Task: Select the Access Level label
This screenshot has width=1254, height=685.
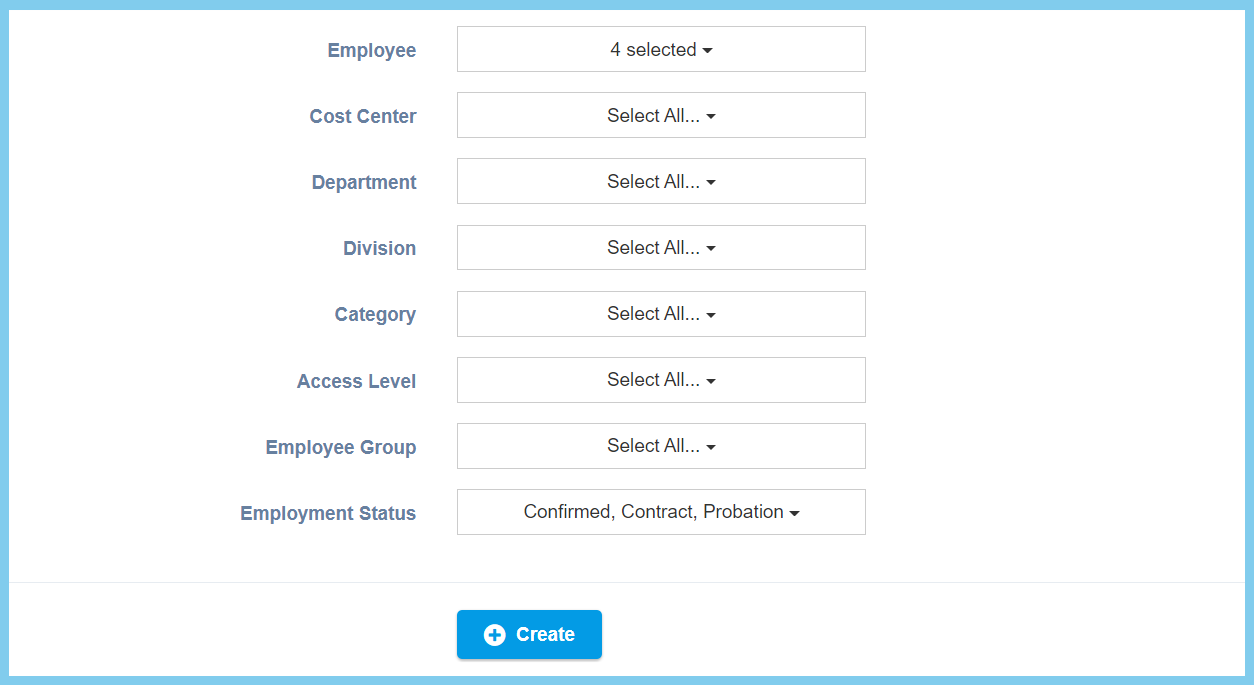Action: coord(356,381)
